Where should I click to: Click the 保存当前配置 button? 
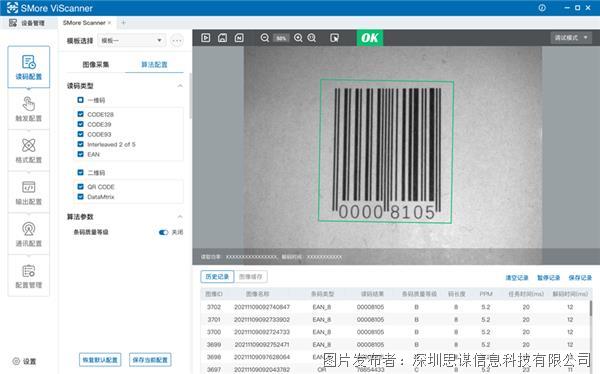pos(150,360)
